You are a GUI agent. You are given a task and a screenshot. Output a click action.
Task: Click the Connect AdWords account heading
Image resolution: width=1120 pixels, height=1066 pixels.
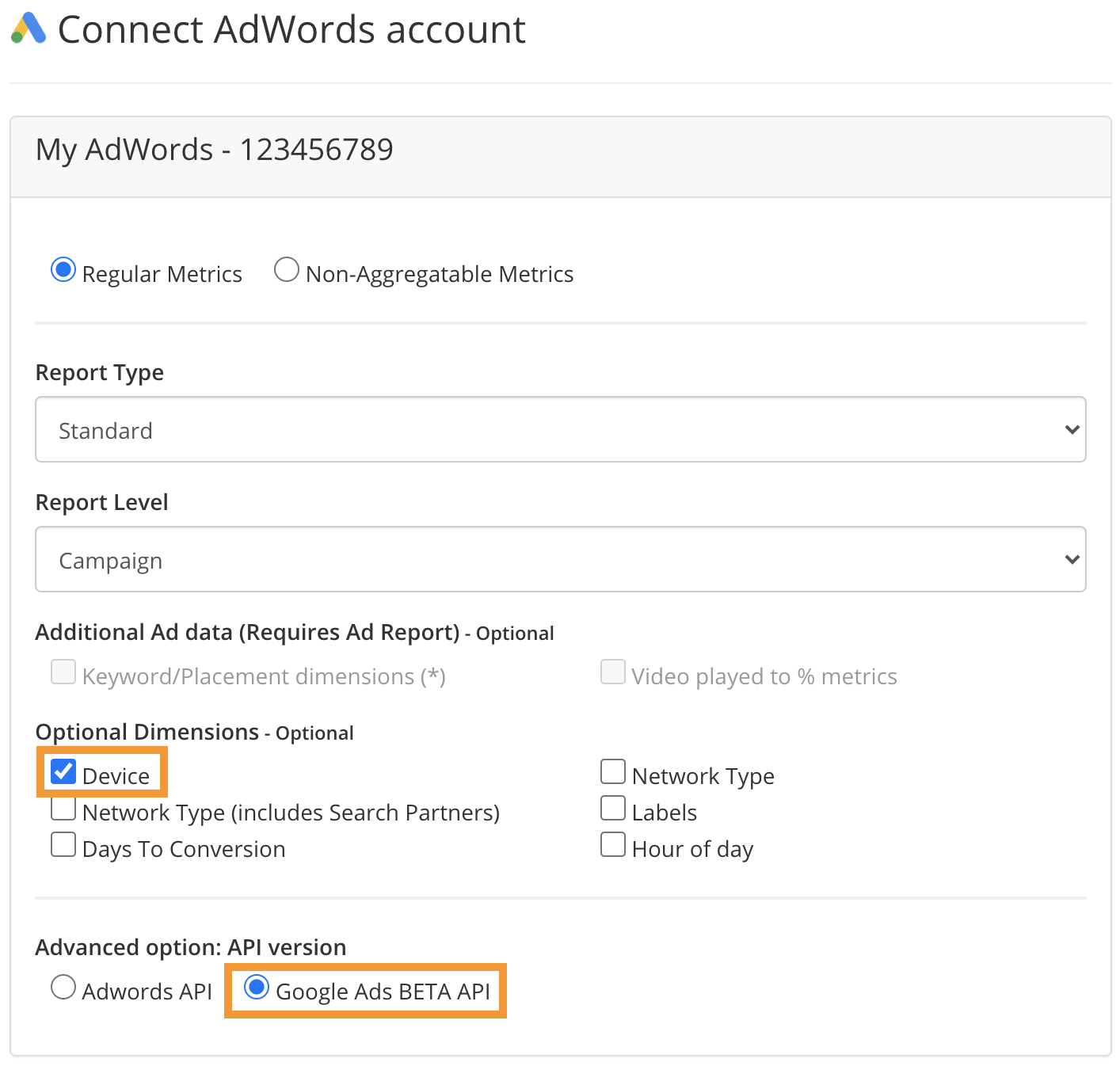291,30
